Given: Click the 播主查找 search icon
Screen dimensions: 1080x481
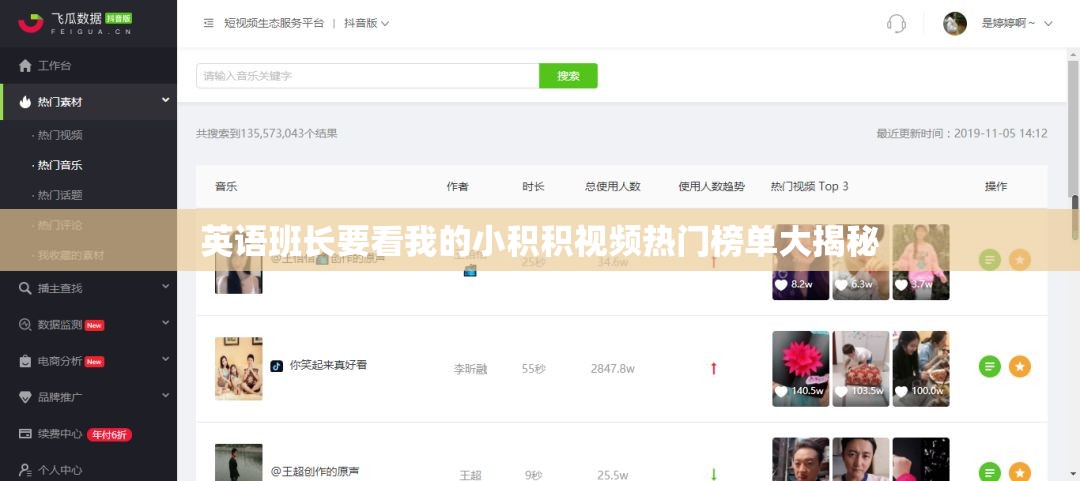Looking at the screenshot, I should tap(25, 288).
